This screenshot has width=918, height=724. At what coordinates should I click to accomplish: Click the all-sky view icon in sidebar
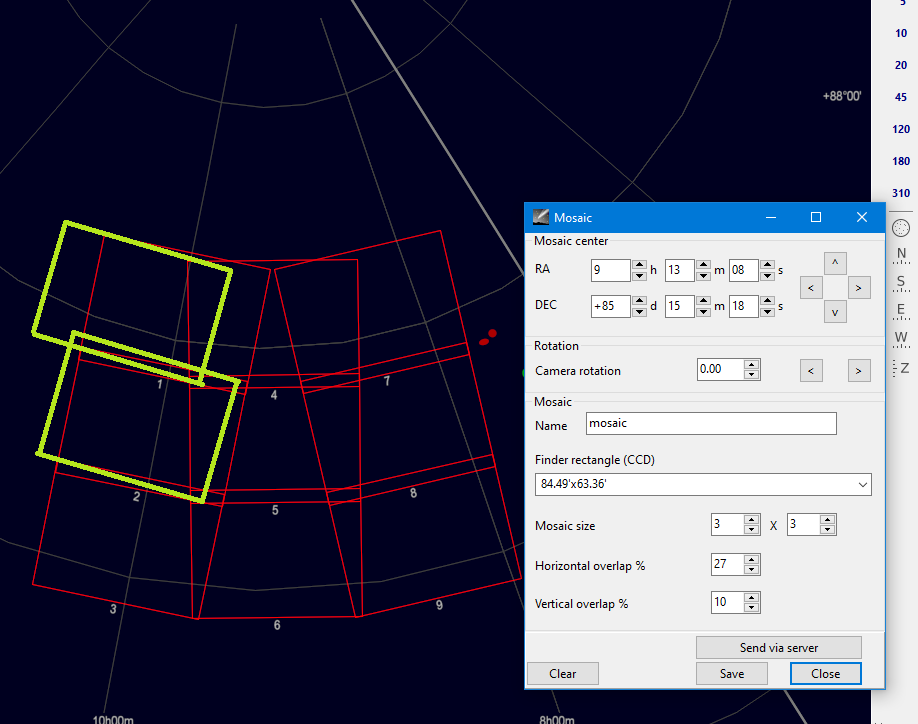pyautogui.click(x=900, y=227)
